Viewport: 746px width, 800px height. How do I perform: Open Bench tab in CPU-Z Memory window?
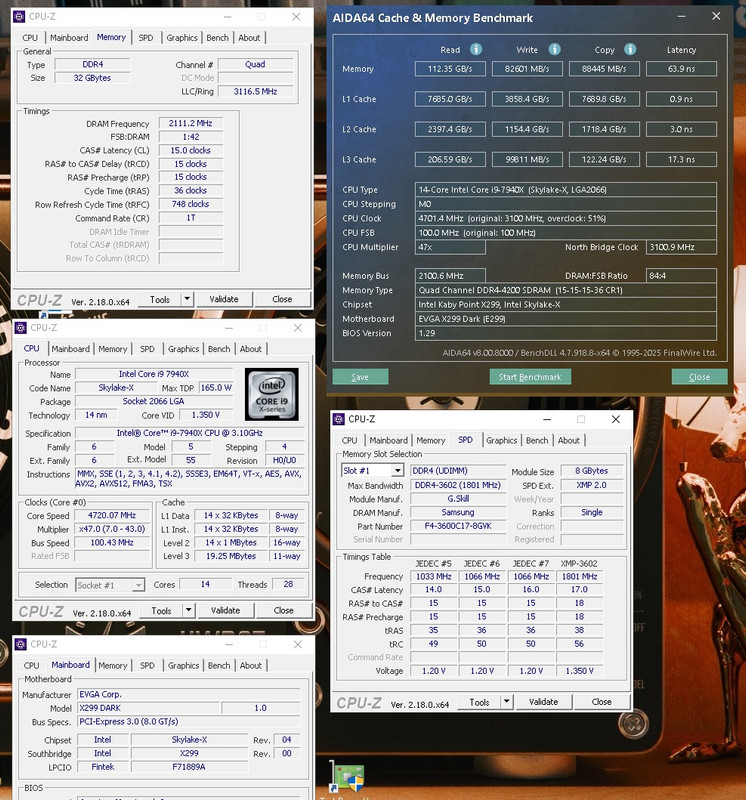(x=217, y=38)
